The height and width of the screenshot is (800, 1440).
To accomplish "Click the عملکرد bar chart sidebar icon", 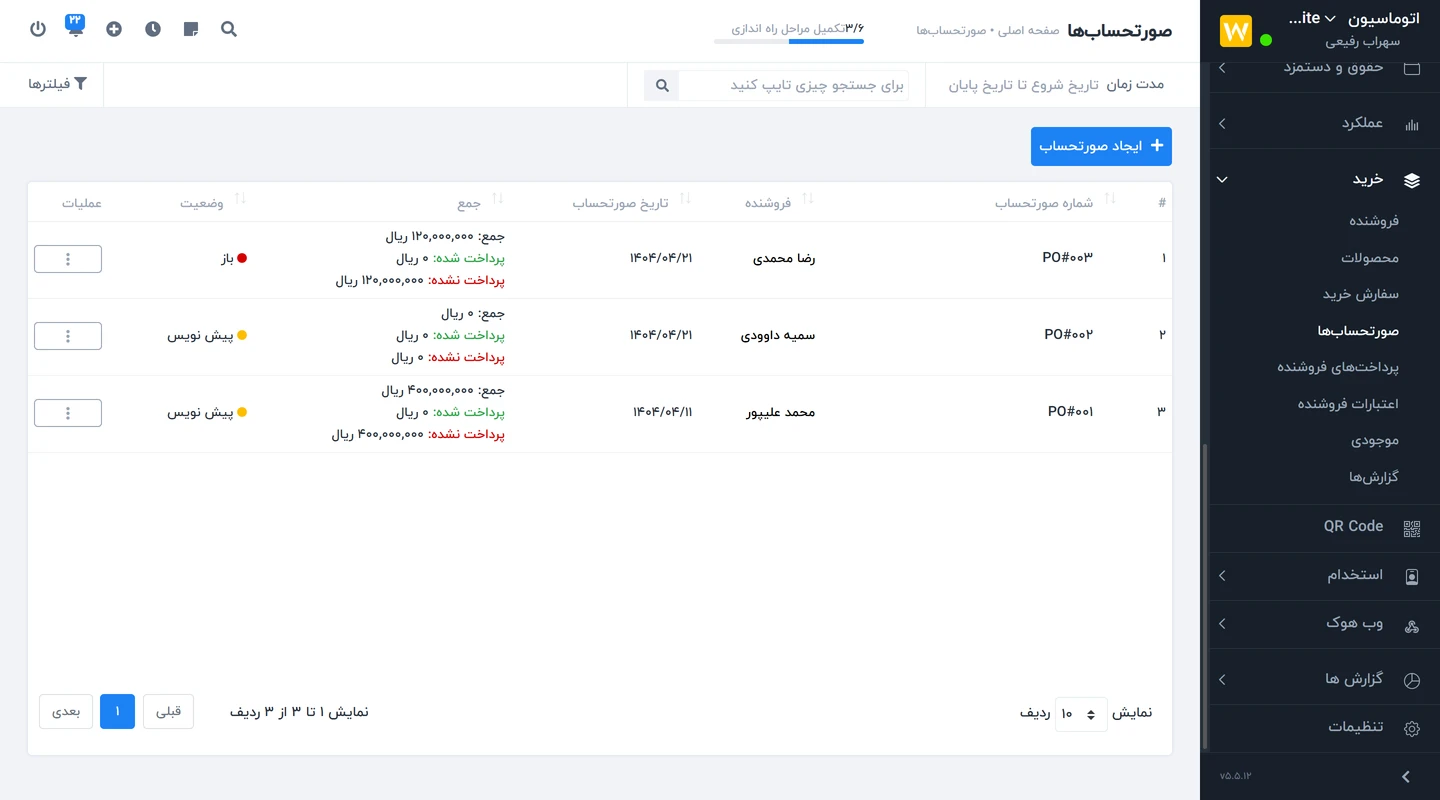I will click(x=1412, y=125).
